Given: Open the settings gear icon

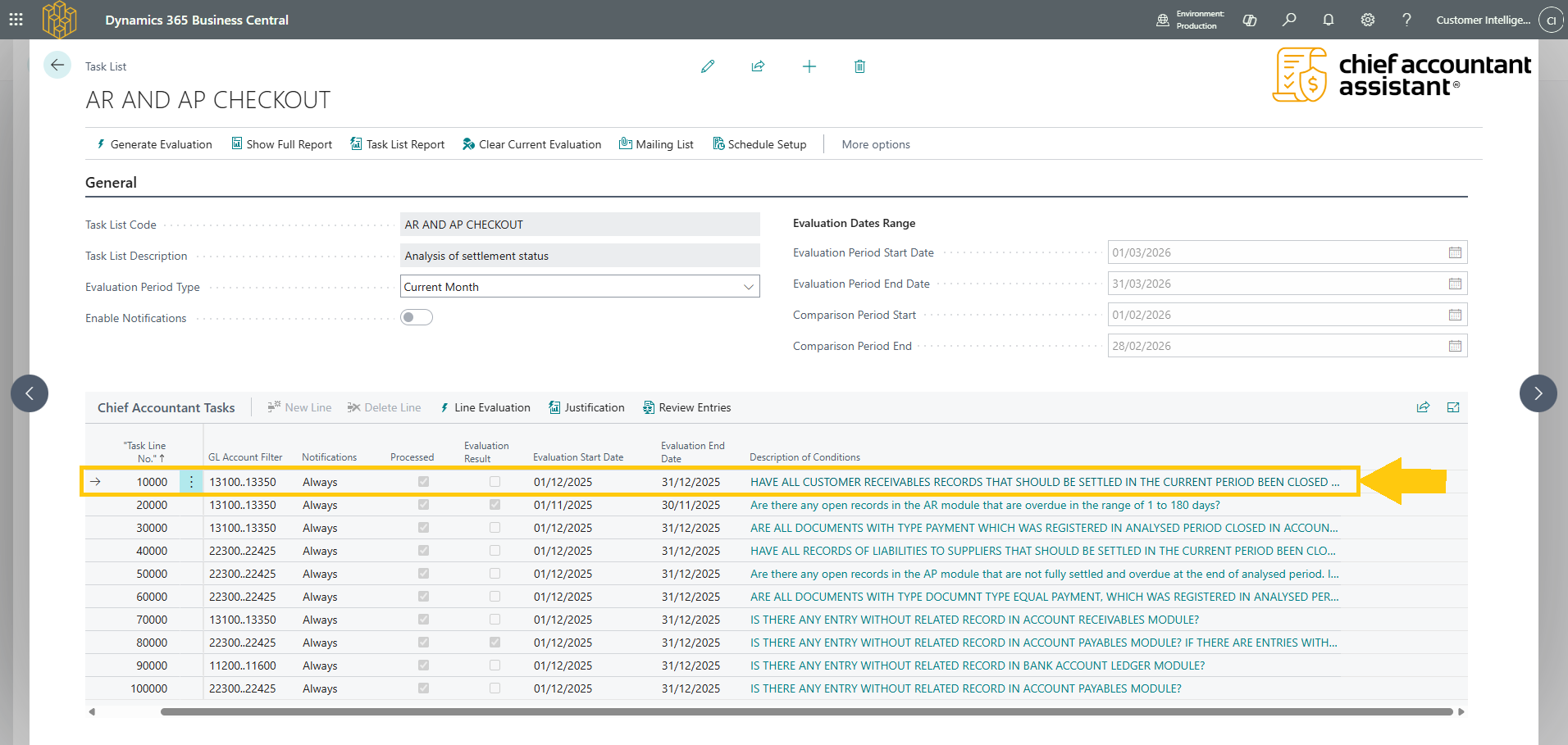Looking at the screenshot, I should [x=1367, y=20].
